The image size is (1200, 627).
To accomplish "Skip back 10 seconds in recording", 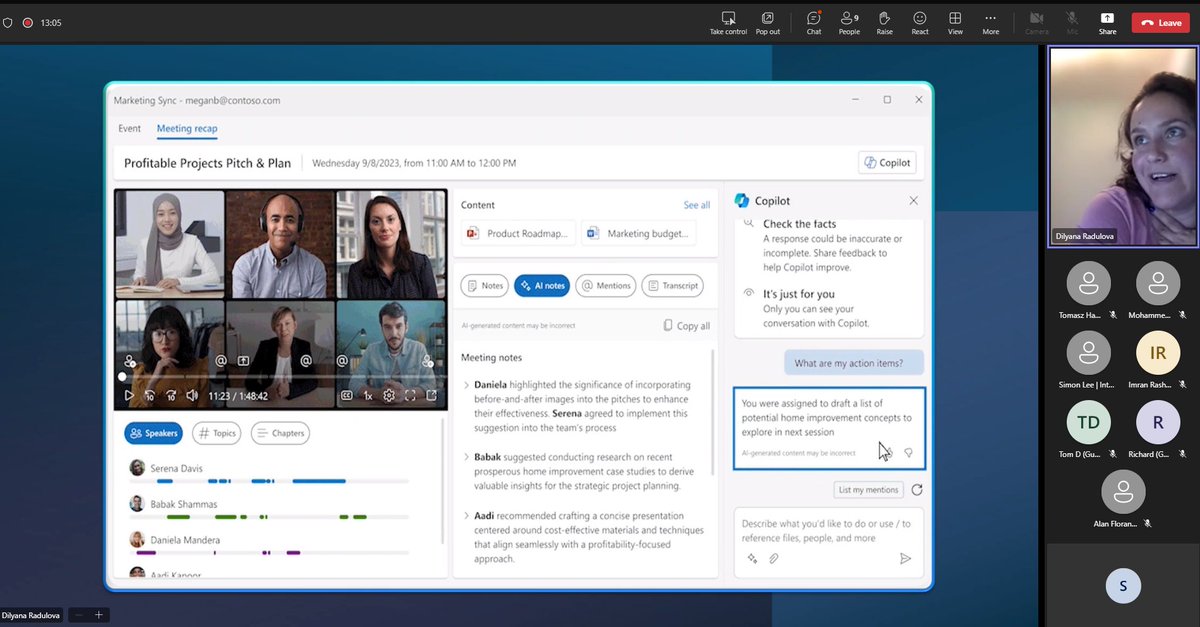I will (x=149, y=395).
